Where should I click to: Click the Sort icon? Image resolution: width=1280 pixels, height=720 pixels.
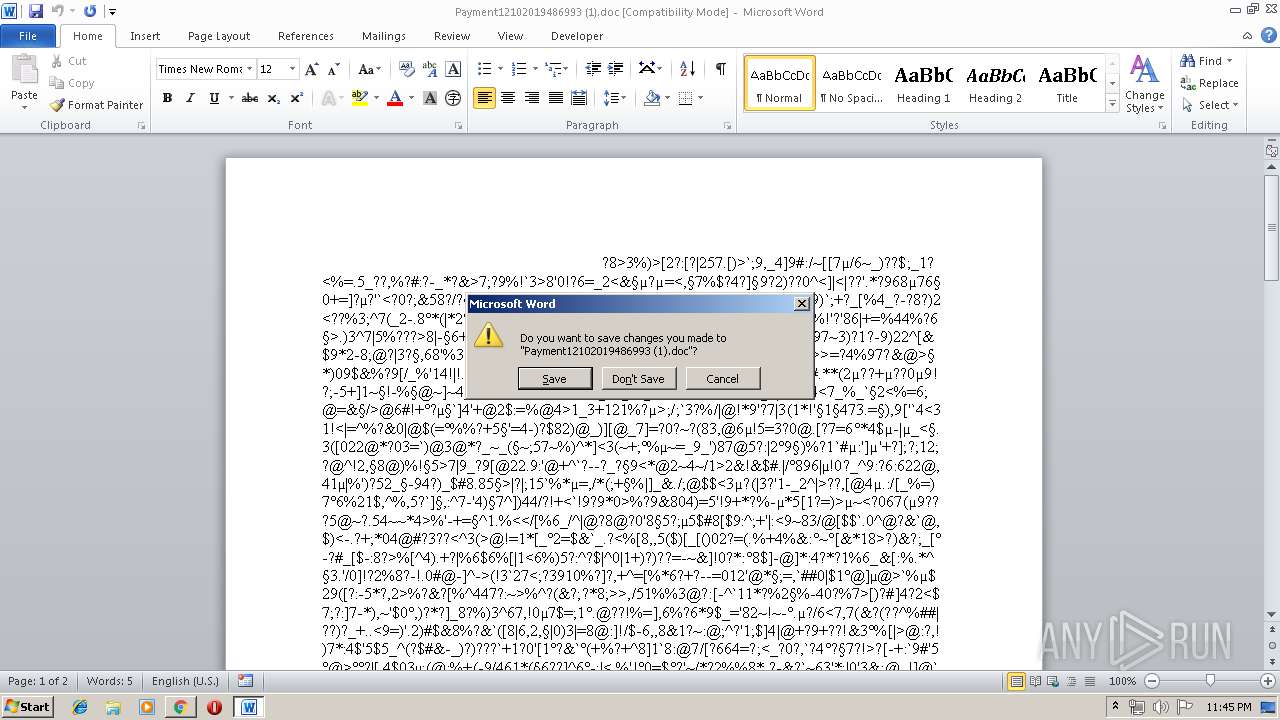687,69
